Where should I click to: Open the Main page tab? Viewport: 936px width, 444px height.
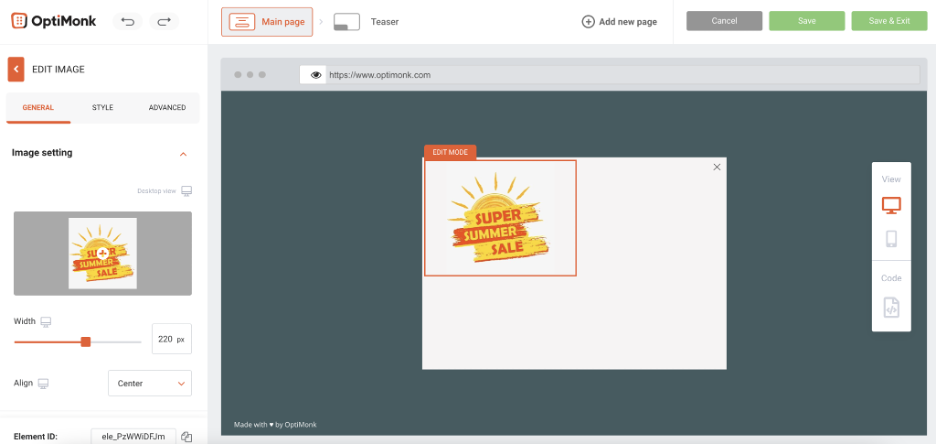point(267,22)
